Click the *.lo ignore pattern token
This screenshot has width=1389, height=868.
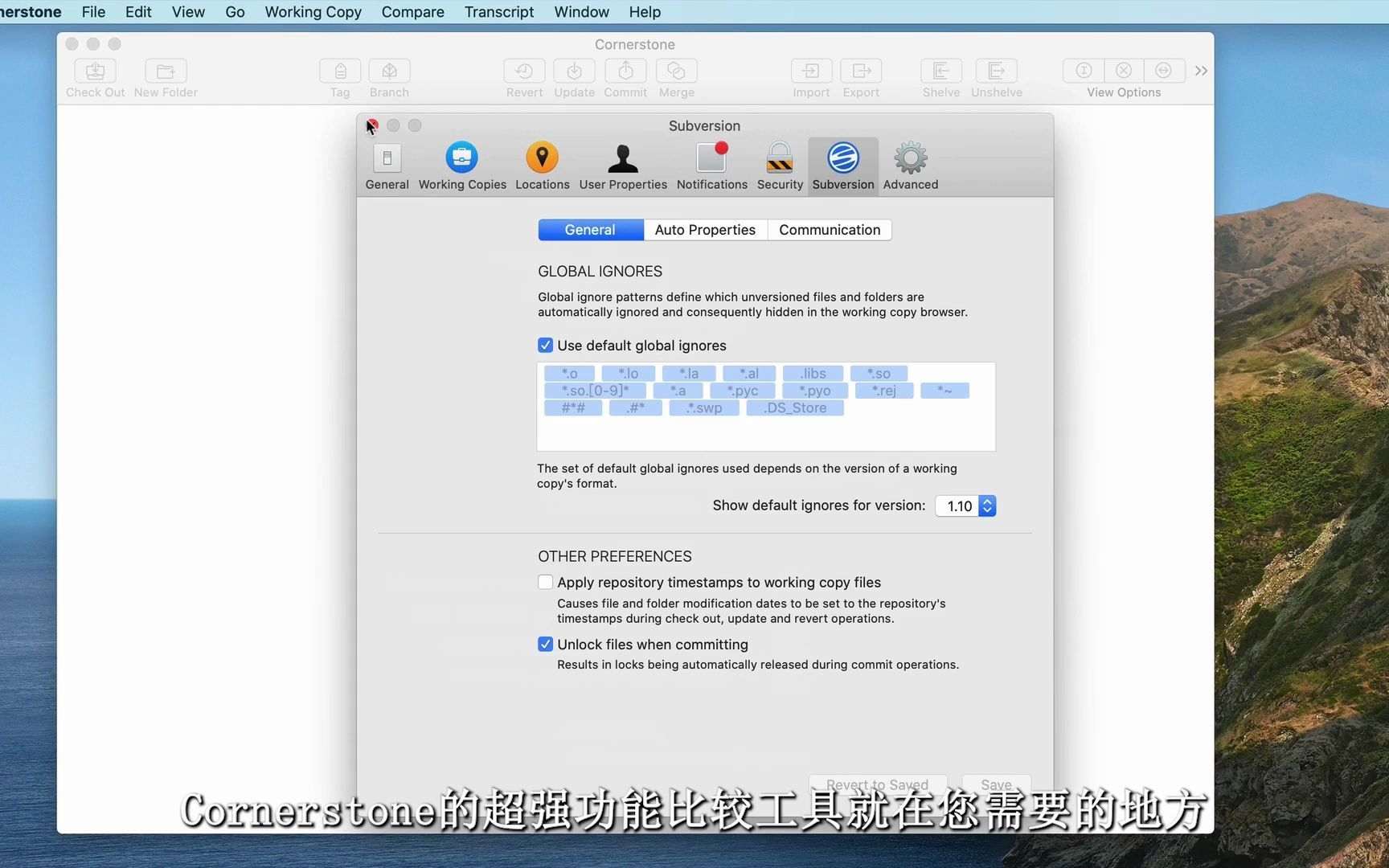coord(629,374)
